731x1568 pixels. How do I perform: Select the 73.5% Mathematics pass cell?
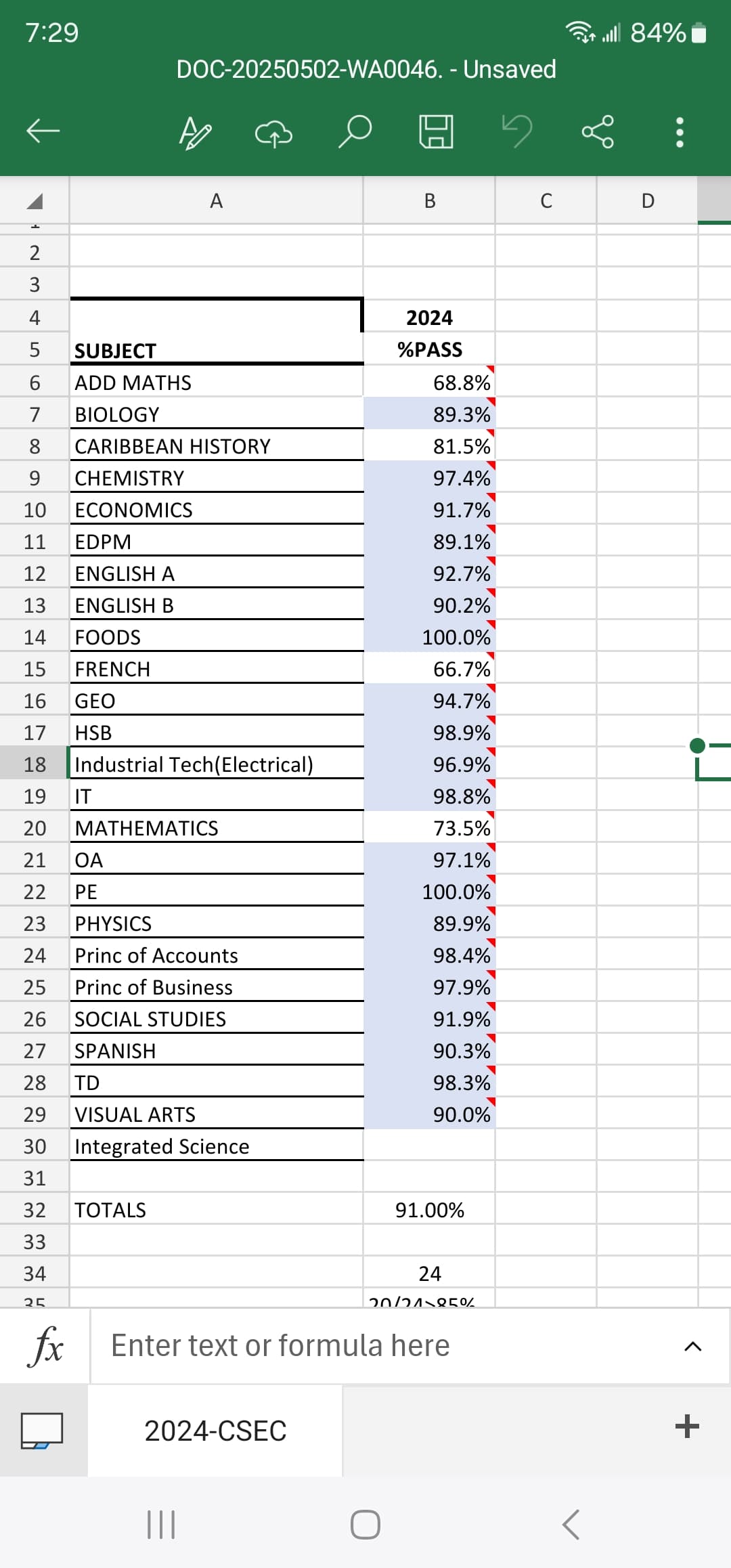429,828
